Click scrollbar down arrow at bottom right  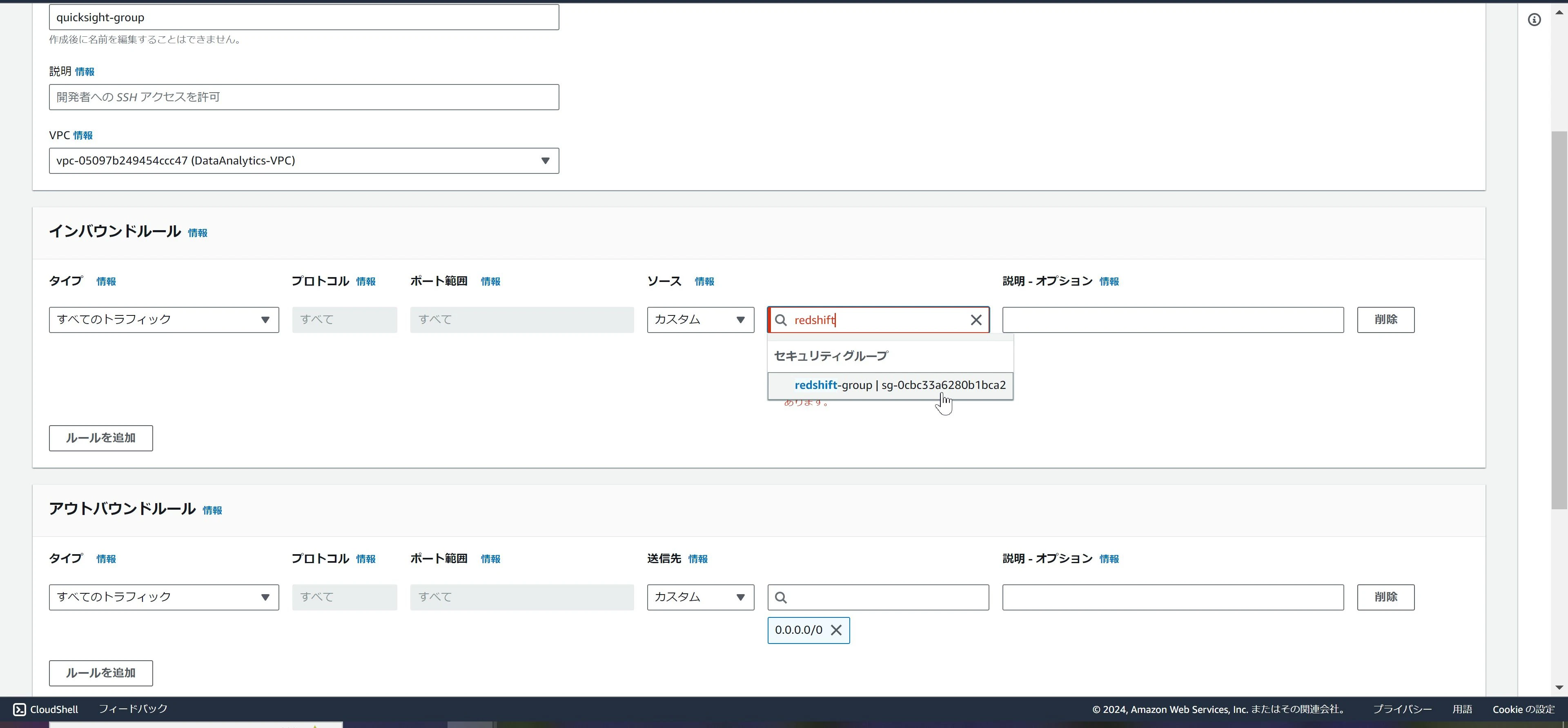tap(1559, 688)
